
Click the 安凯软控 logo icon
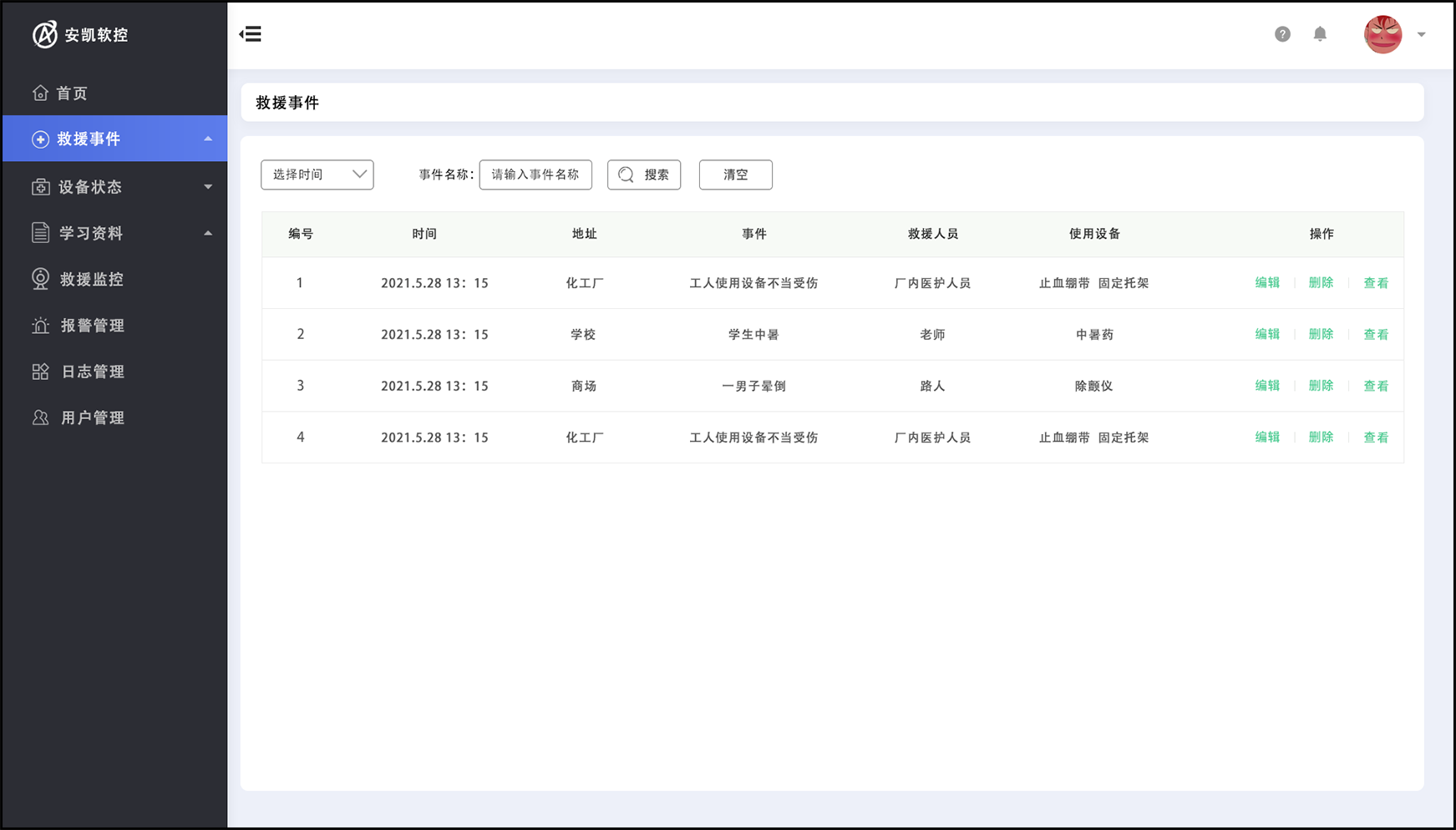click(44, 34)
